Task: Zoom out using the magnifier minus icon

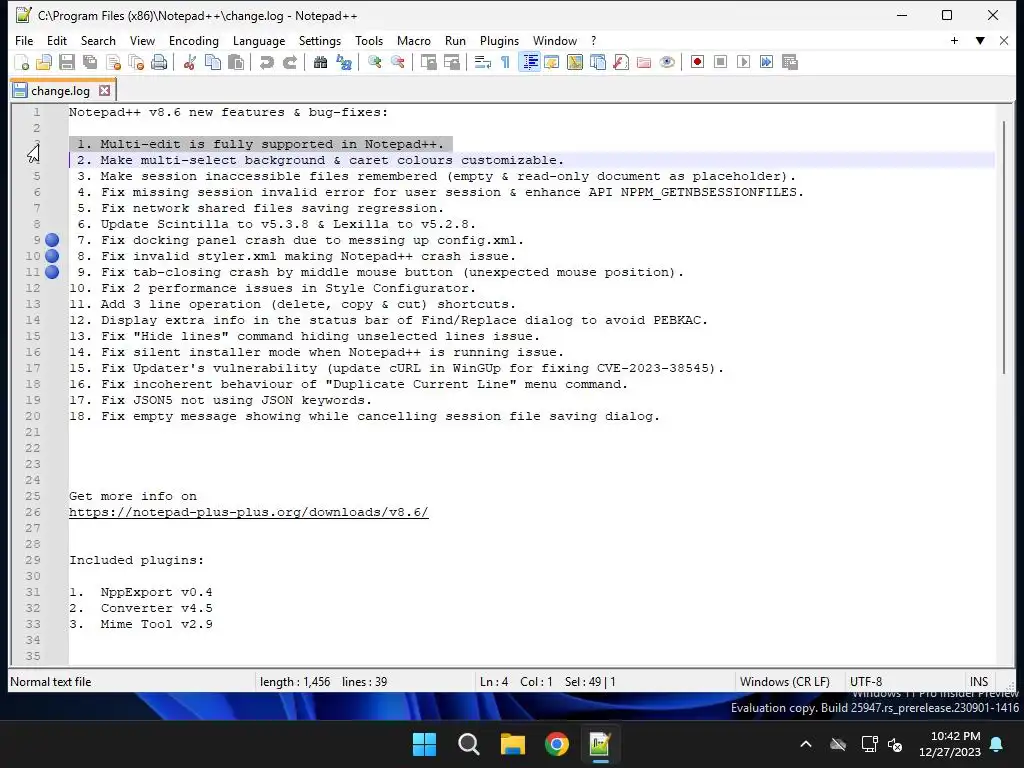Action: click(398, 63)
